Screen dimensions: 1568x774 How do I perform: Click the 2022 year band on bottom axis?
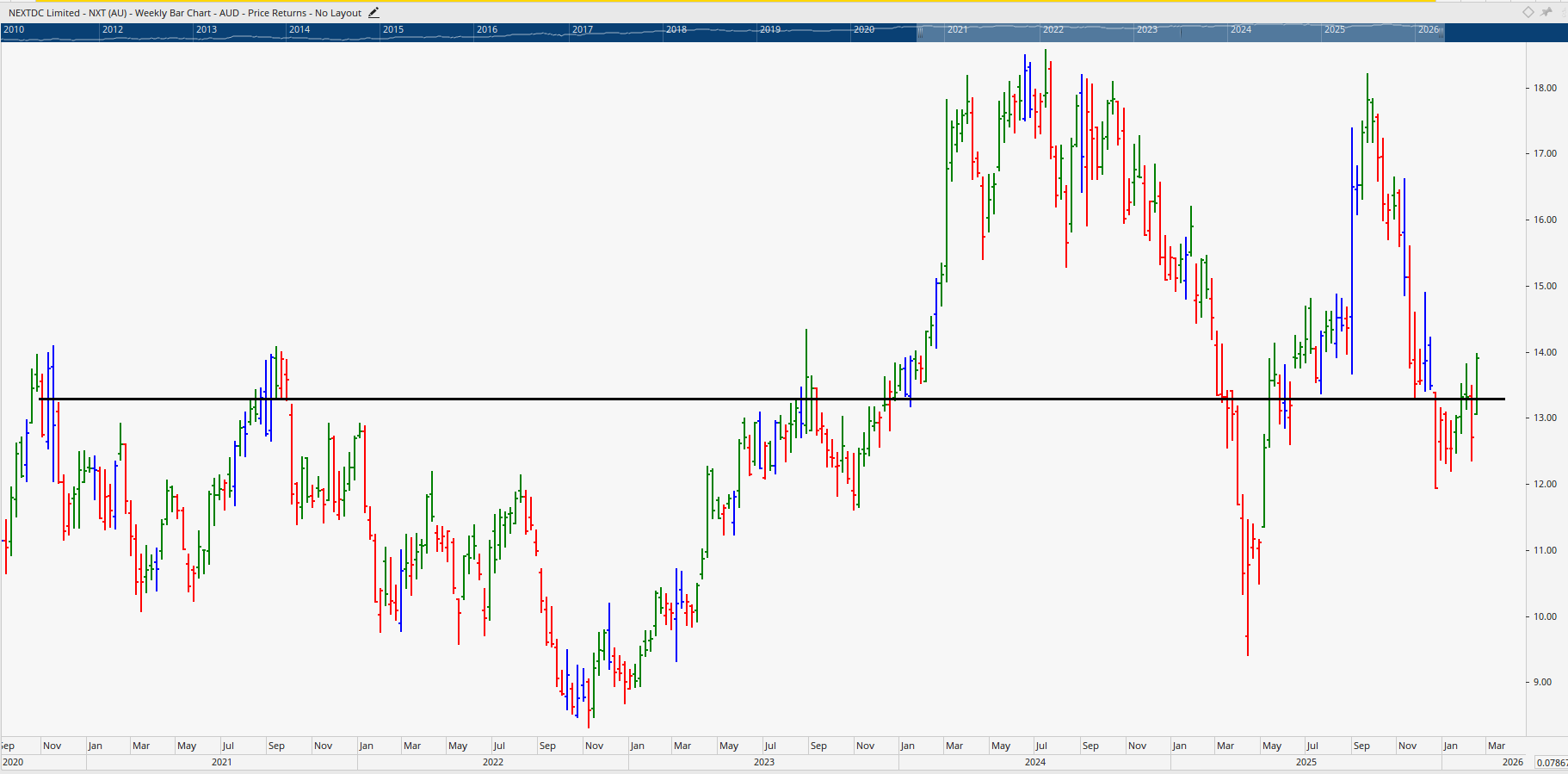click(x=493, y=762)
